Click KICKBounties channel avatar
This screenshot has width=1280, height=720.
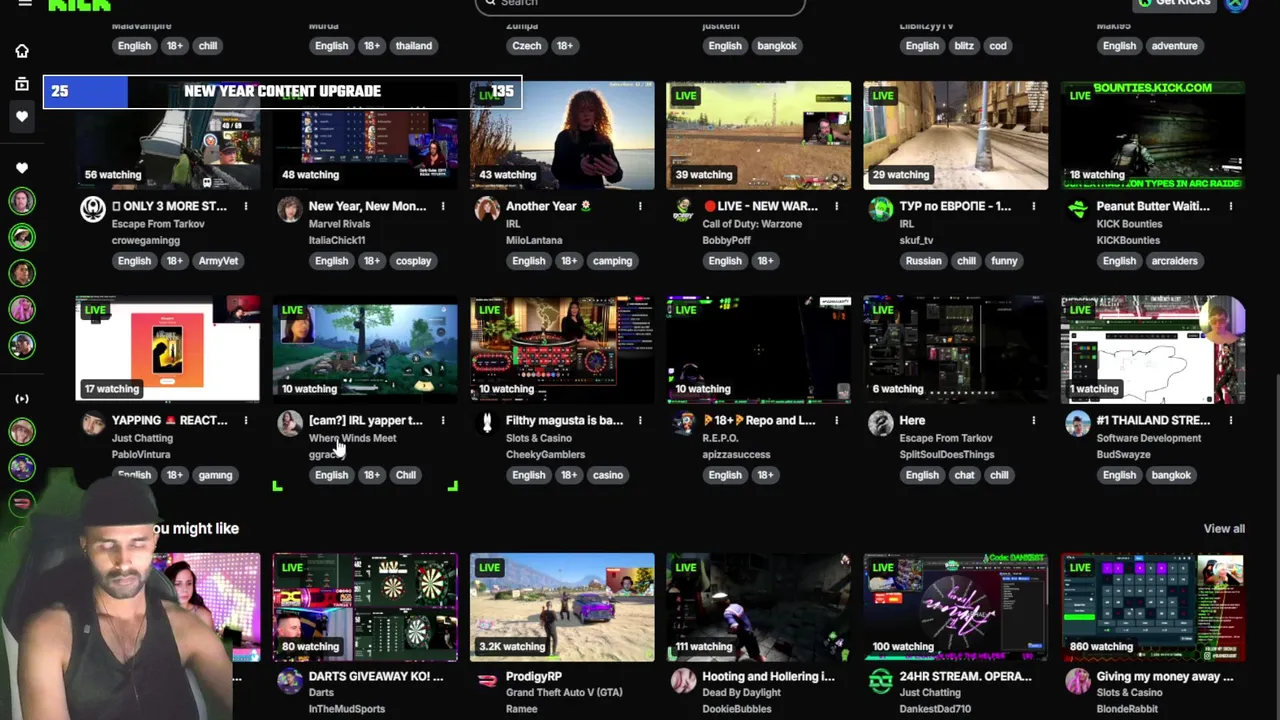[x=1078, y=209]
